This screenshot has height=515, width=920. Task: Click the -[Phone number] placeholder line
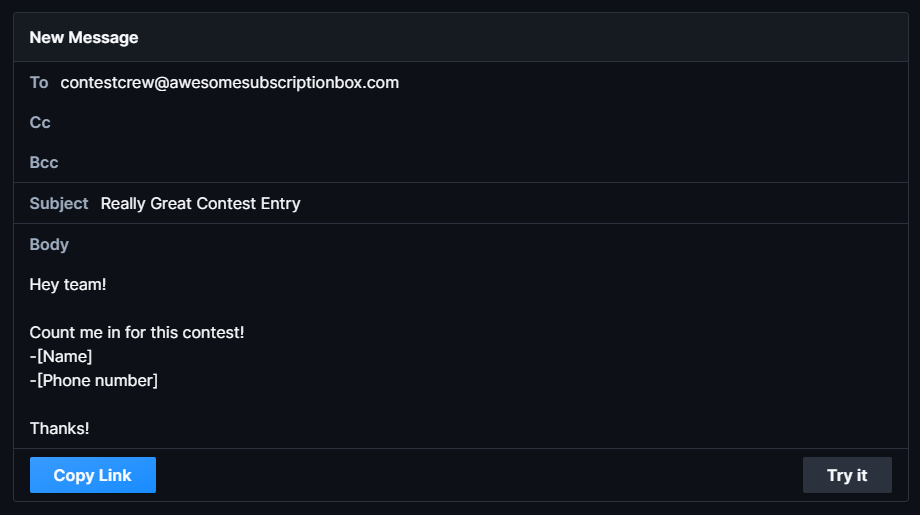(94, 381)
